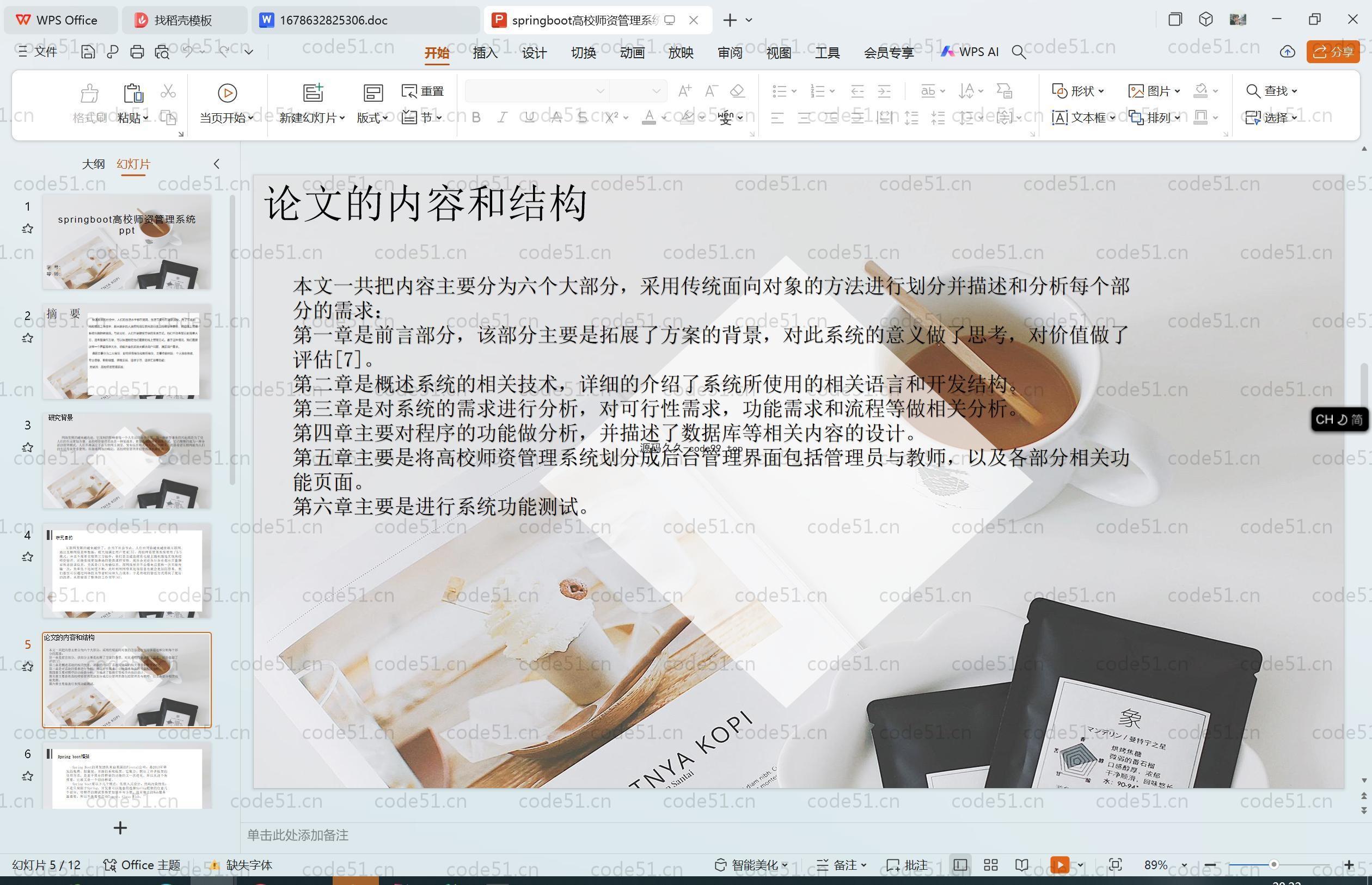Image resolution: width=1372 pixels, height=885 pixels.
Task: Open highlight color dropdown arrow
Action: click(x=702, y=118)
